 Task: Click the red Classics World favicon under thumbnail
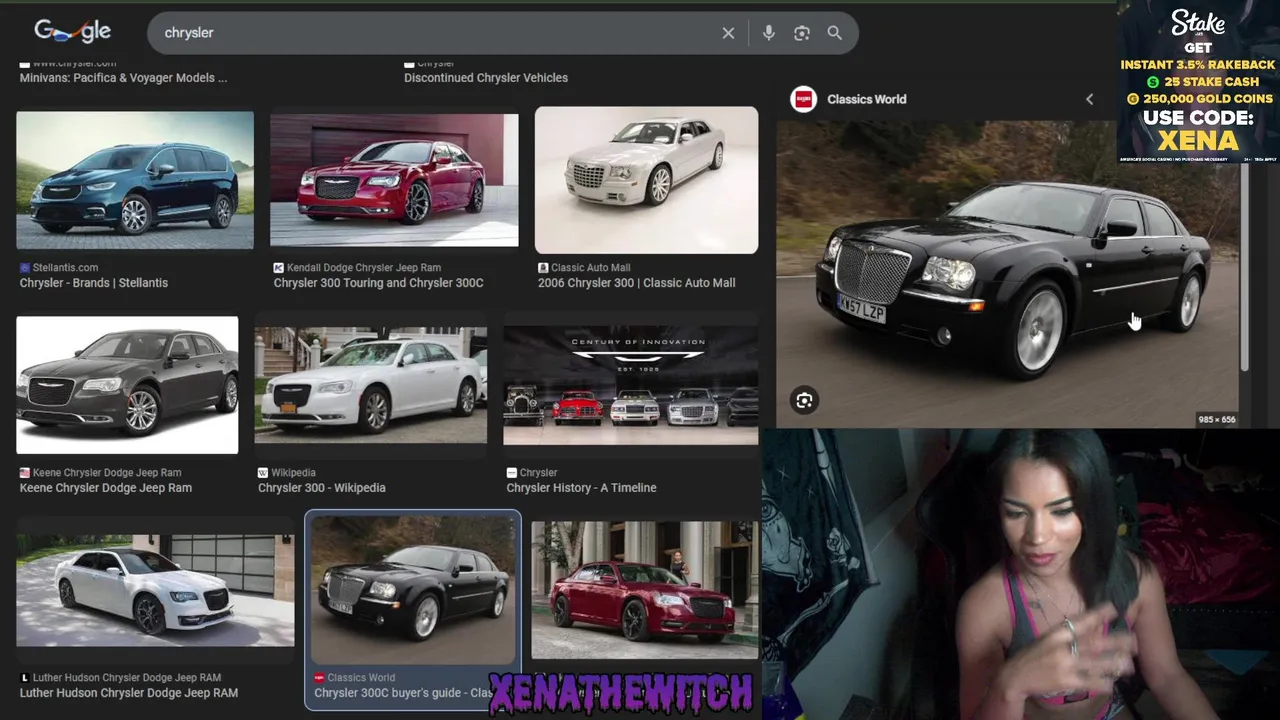point(320,678)
